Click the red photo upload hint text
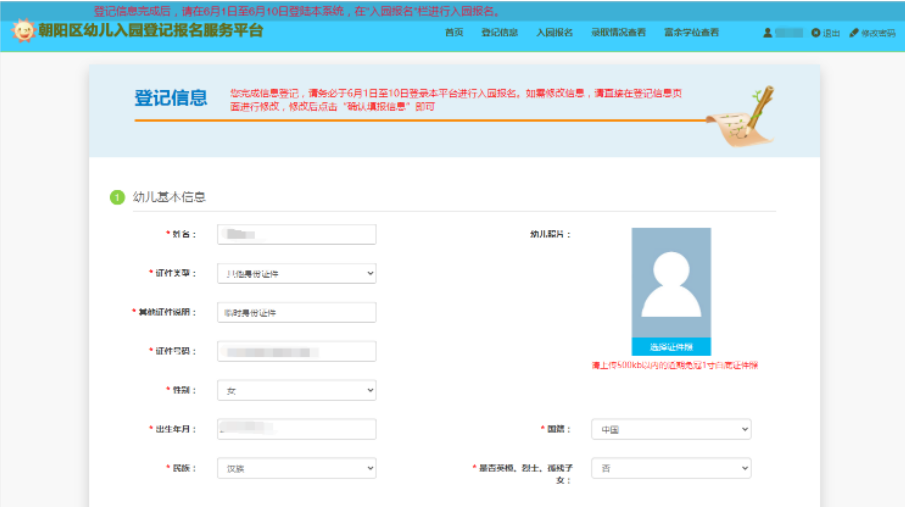This screenshot has height=508, width=905. coord(675,365)
